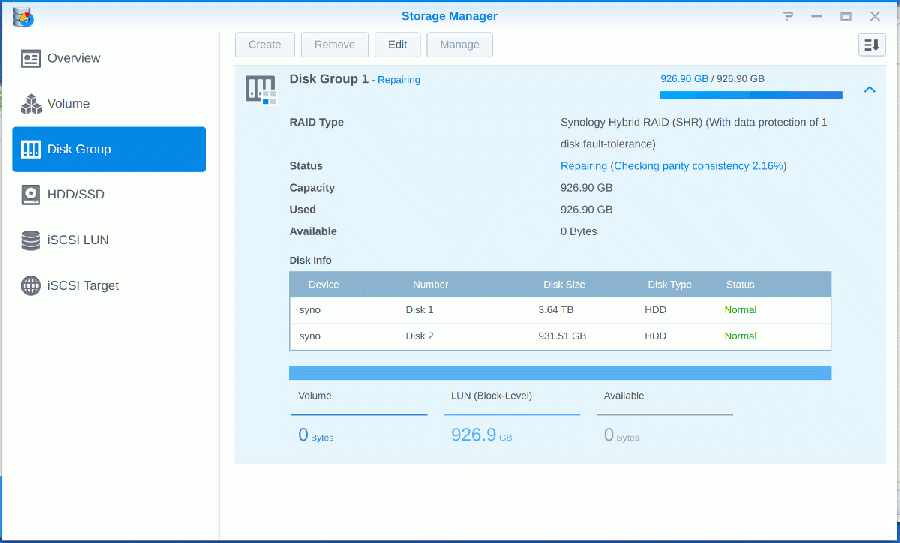900x543 pixels.
Task: Open the iSCSI LUN section
Action: [108, 239]
